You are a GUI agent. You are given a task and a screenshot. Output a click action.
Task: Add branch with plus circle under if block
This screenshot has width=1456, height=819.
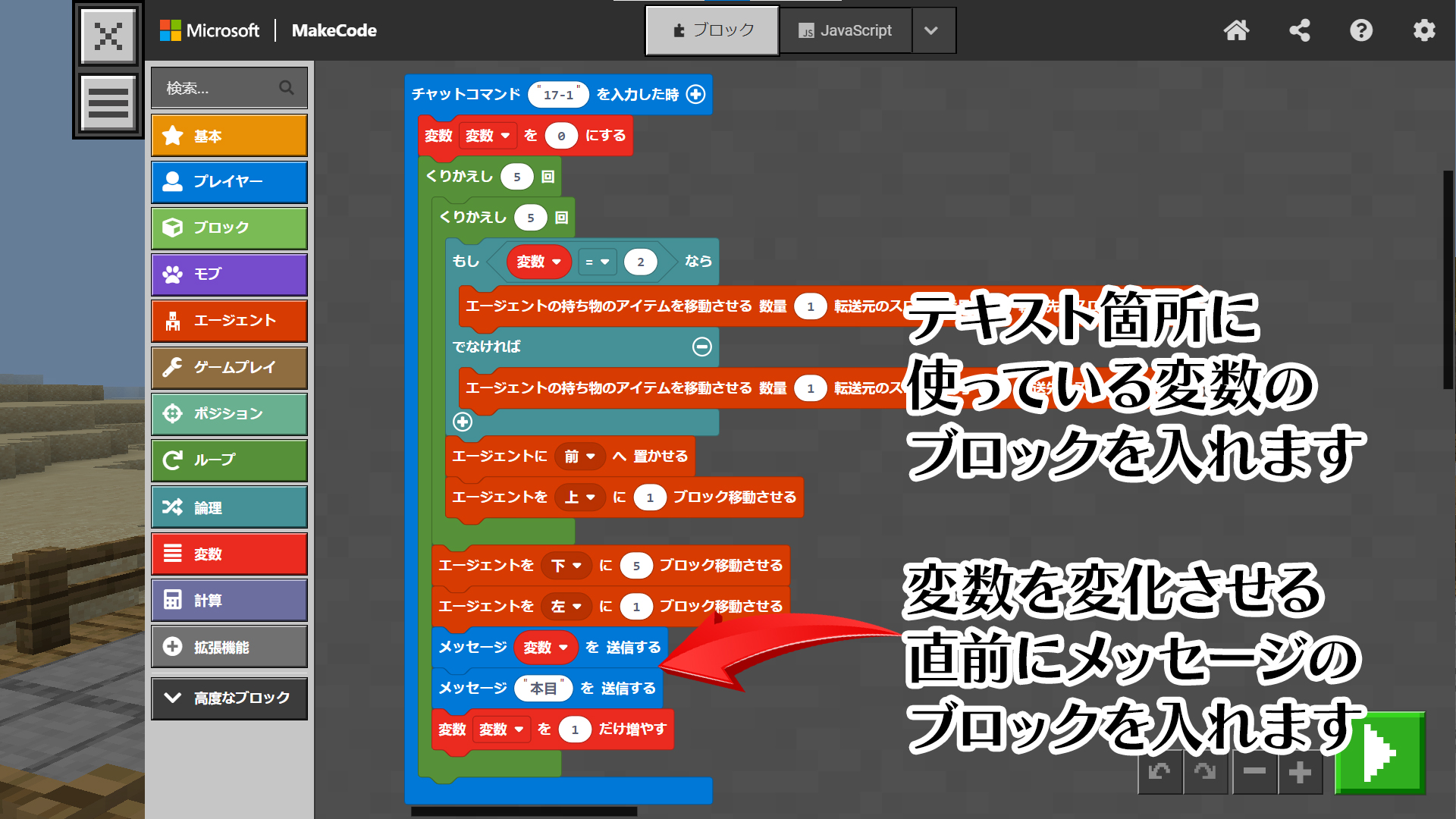pyautogui.click(x=463, y=422)
